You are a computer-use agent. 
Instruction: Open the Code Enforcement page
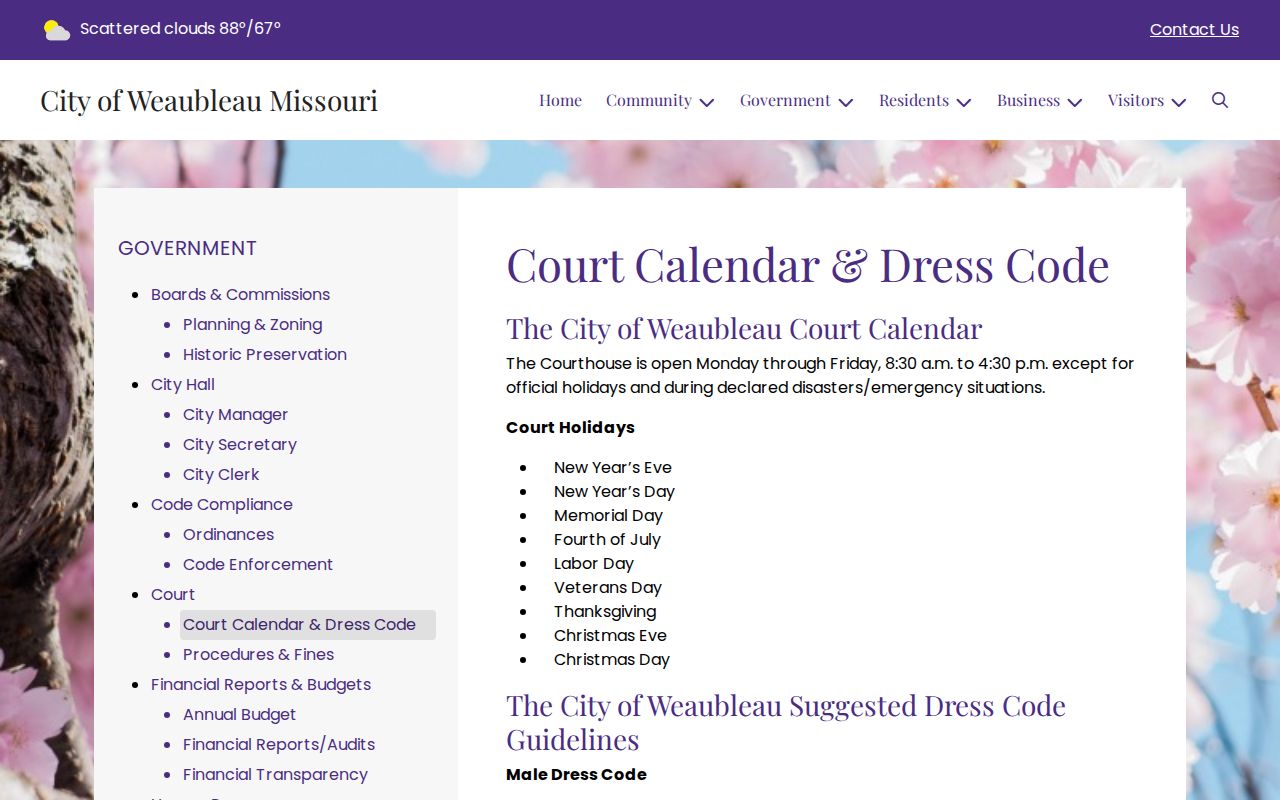258,564
